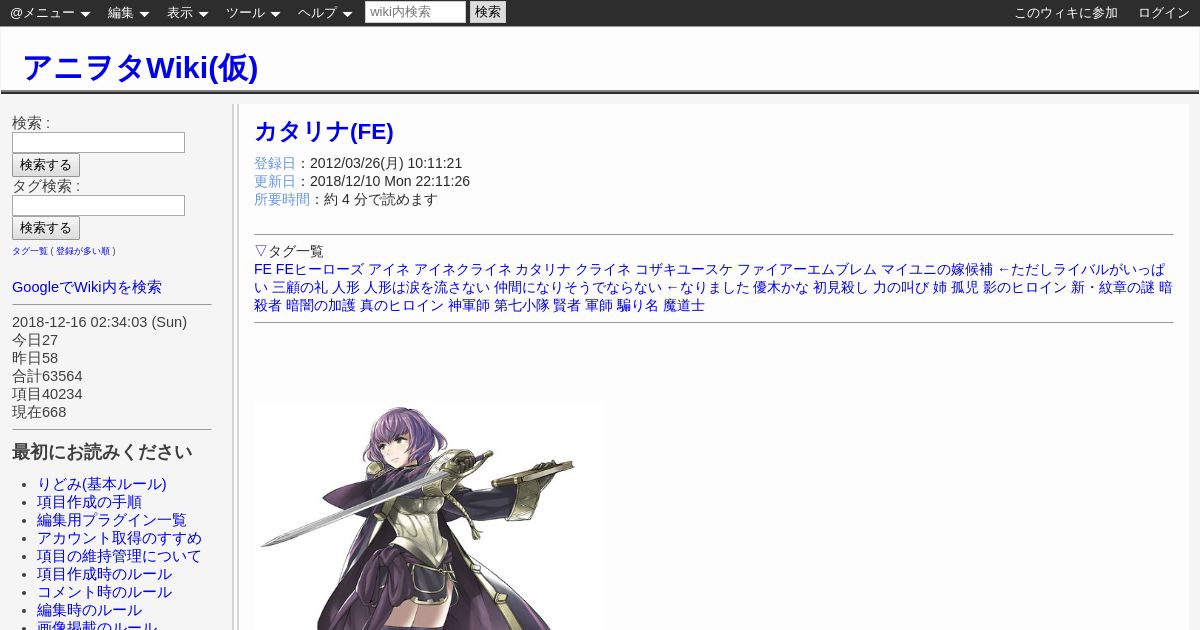
Task: Select the 合計63564 counter text
Action: point(47,376)
